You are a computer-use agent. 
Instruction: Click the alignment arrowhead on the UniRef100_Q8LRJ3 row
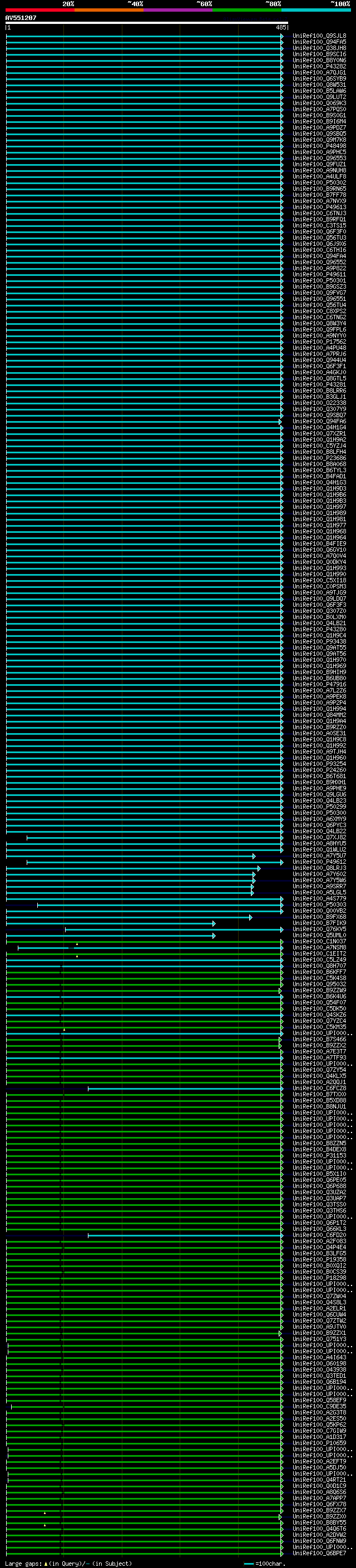tap(259, 868)
